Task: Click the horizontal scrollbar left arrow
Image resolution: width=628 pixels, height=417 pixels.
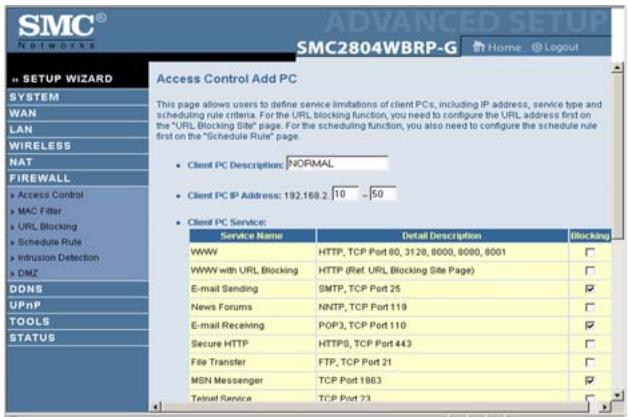Action: pos(157,407)
